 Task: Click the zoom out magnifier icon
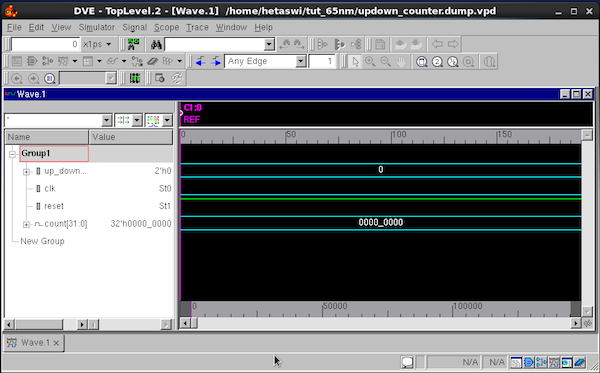tap(385, 61)
